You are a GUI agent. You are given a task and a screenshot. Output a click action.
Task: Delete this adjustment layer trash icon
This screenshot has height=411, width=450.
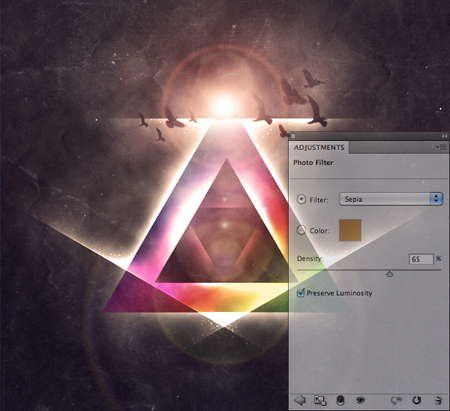click(438, 400)
